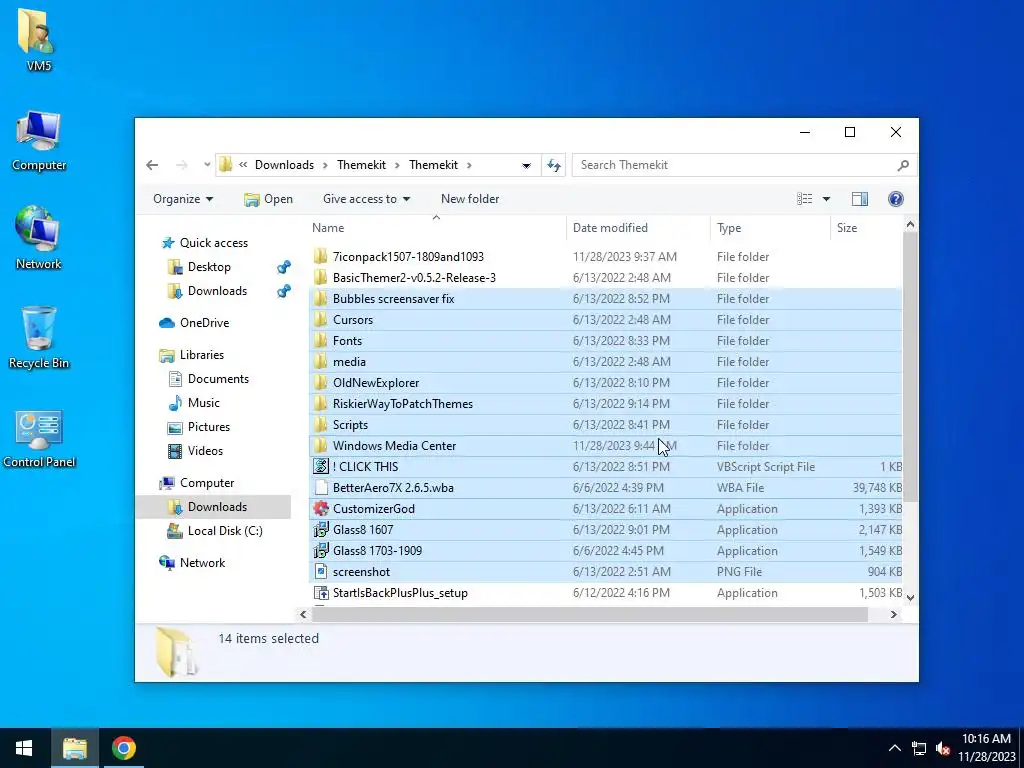This screenshot has height=768, width=1024.
Task: Select the Windows Media Center folder
Action: click(x=394, y=446)
